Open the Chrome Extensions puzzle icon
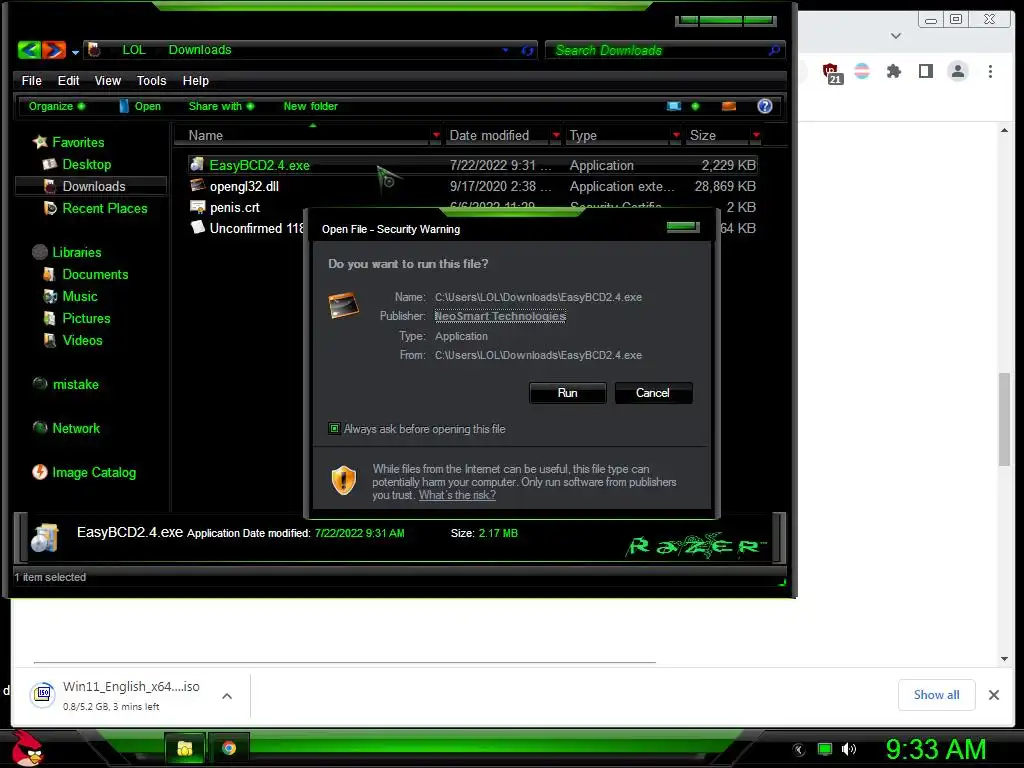This screenshot has width=1024, height=768. click(894, 71)
